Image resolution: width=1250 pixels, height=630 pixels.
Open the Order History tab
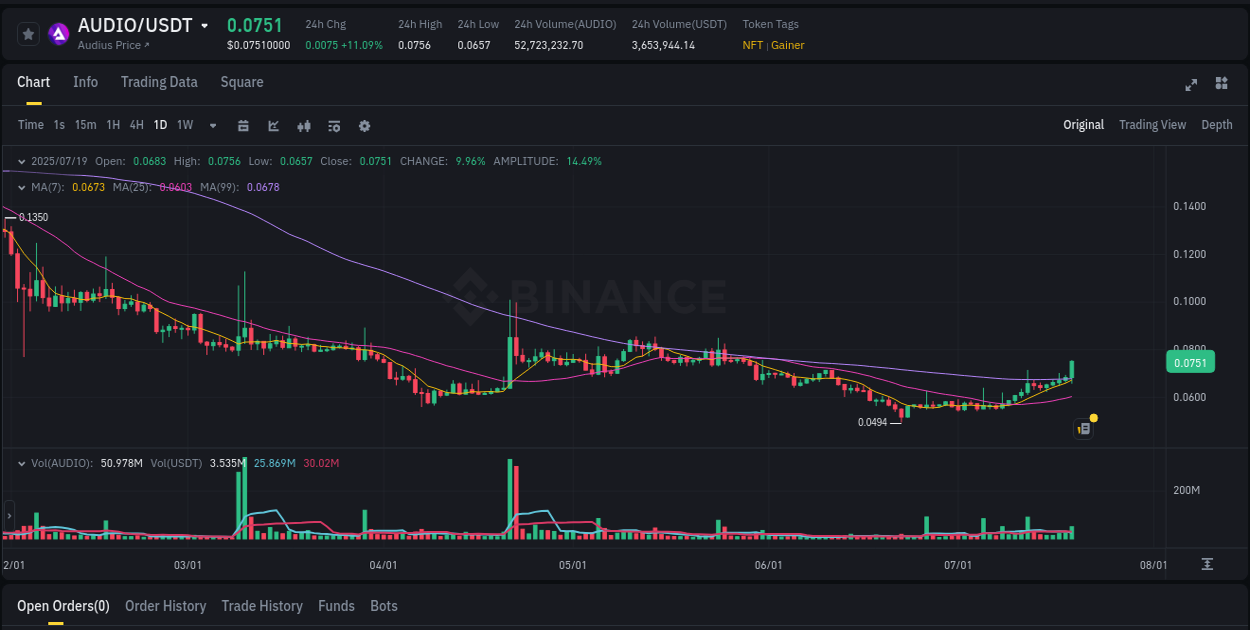[165, 606]
